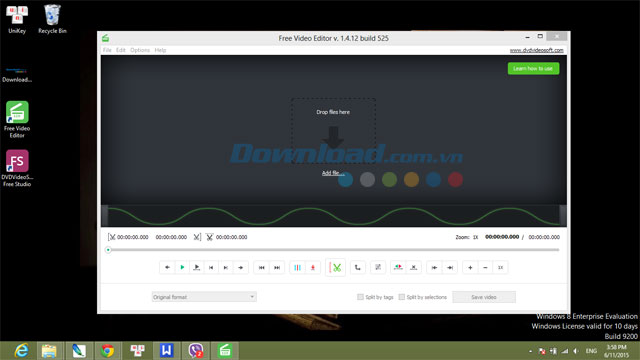
Task: Open Internet Explorer from the taskbar
Action: click(21, 351)
